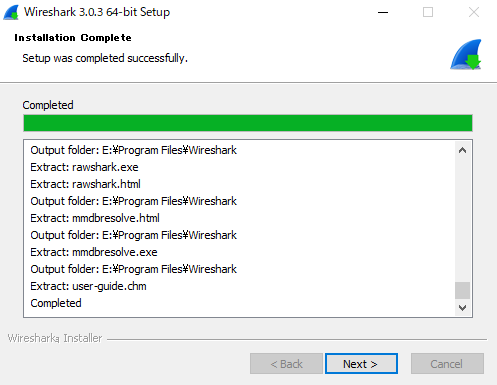
Task: Select the 'Extract: mmdbresolve.html' log line
Action: tap(95, 218)
